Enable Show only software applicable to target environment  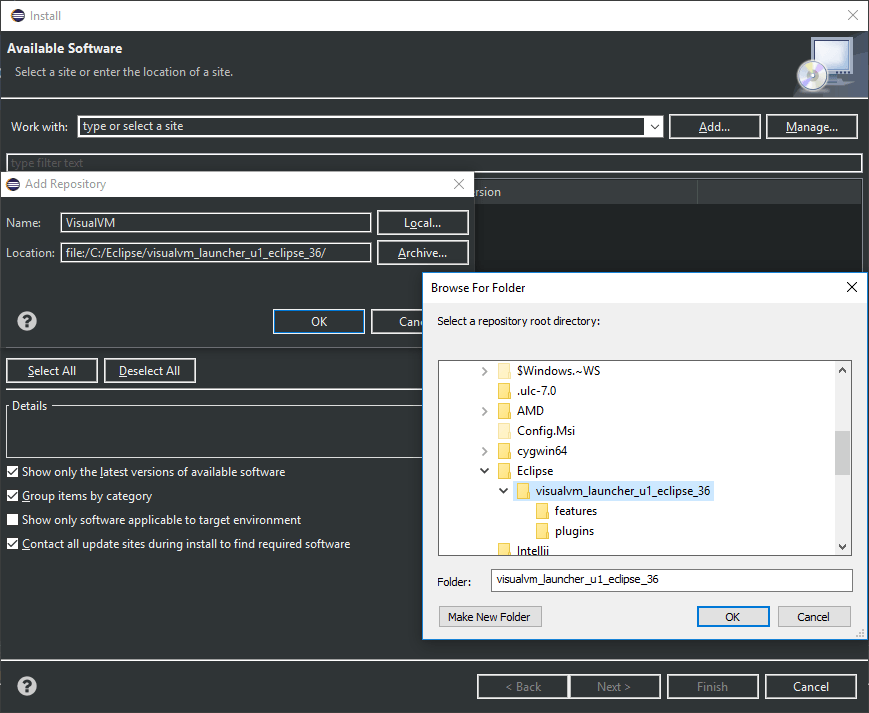tap(13, 520)
